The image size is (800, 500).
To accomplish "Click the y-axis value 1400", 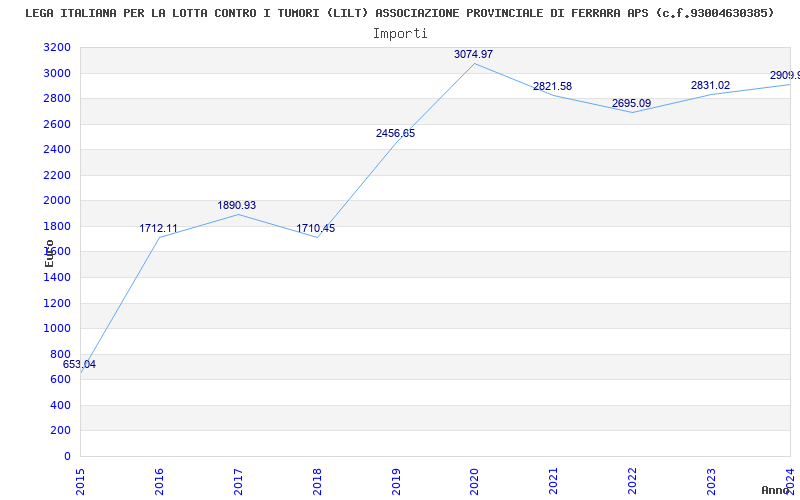I will tap(57, 278).
